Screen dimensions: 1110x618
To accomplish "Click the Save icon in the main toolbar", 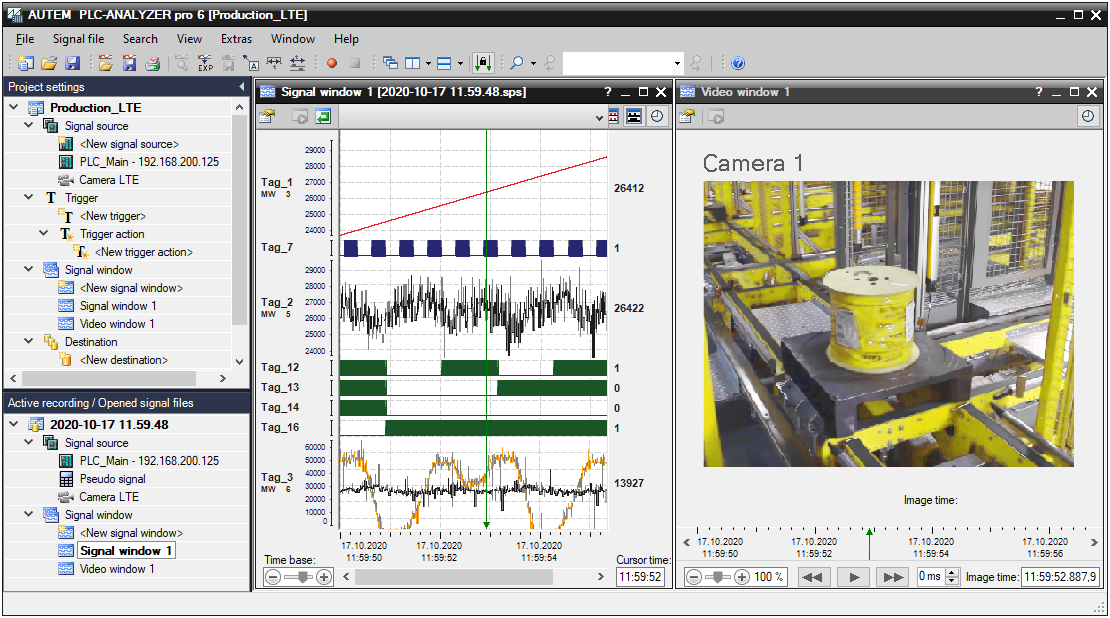I will click(73, 62).
